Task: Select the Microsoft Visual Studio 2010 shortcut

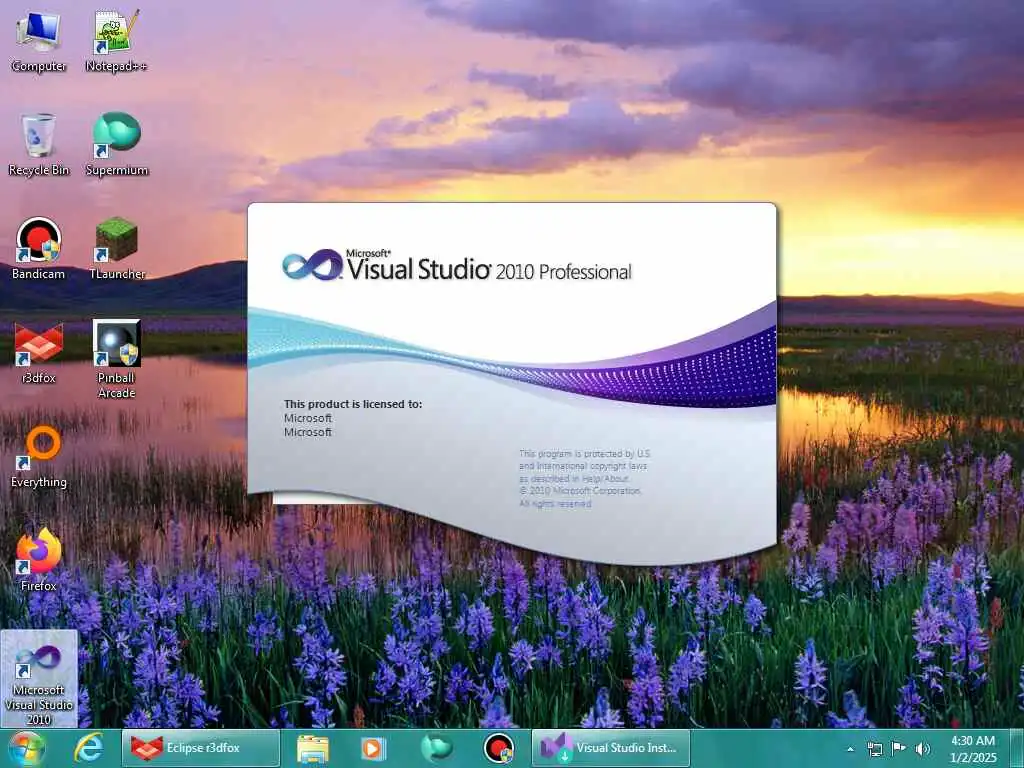Action: tap(39, 679)
